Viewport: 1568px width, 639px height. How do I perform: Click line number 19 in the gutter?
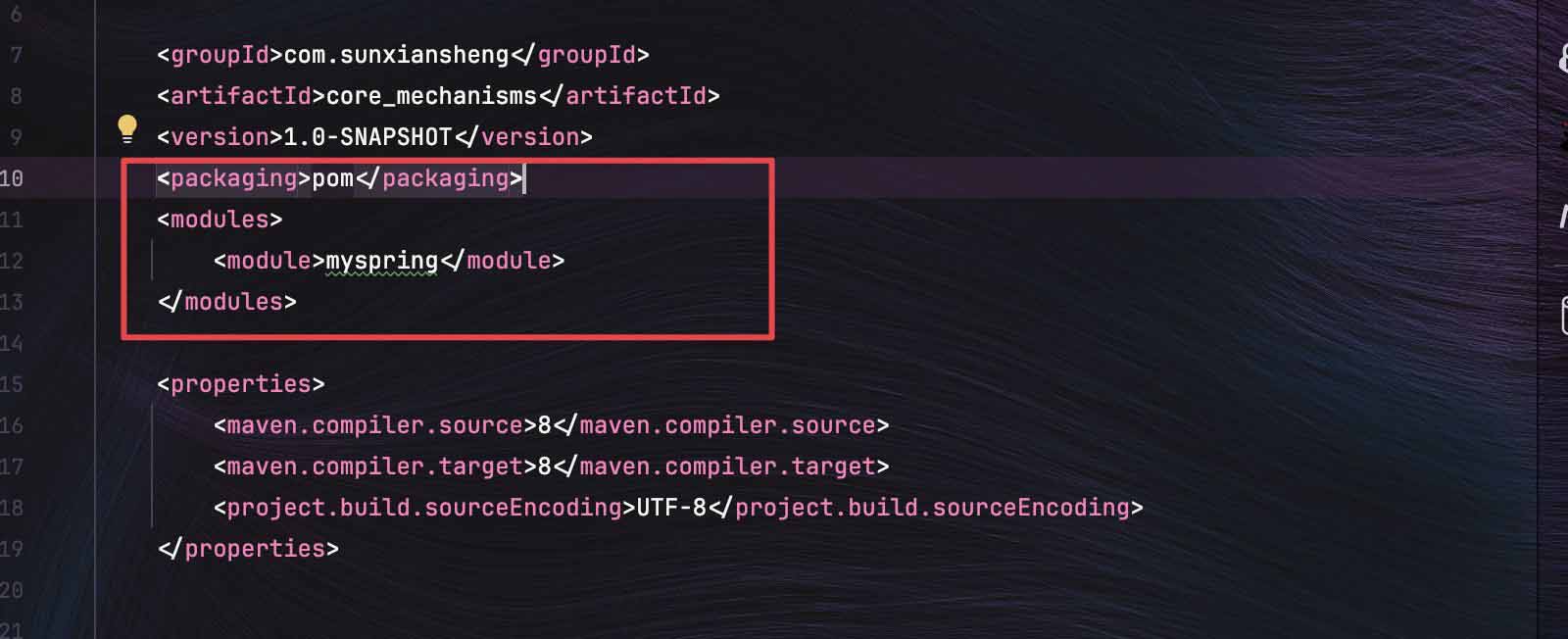12,549
